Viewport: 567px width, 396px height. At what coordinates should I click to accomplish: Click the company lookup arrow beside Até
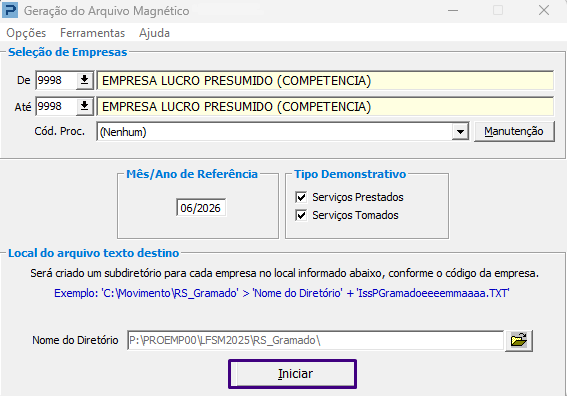click(x=85, y=106)
